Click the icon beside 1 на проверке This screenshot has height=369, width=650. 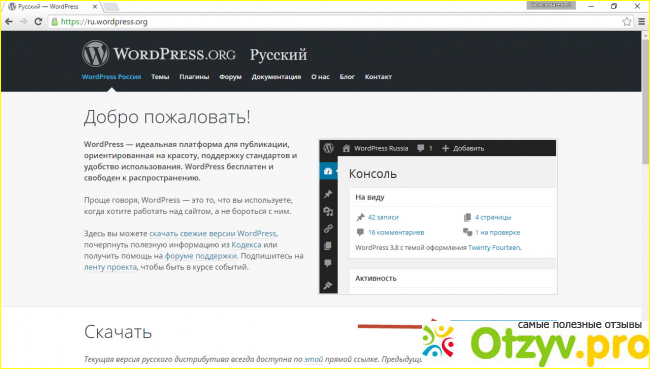click(468, 232)
